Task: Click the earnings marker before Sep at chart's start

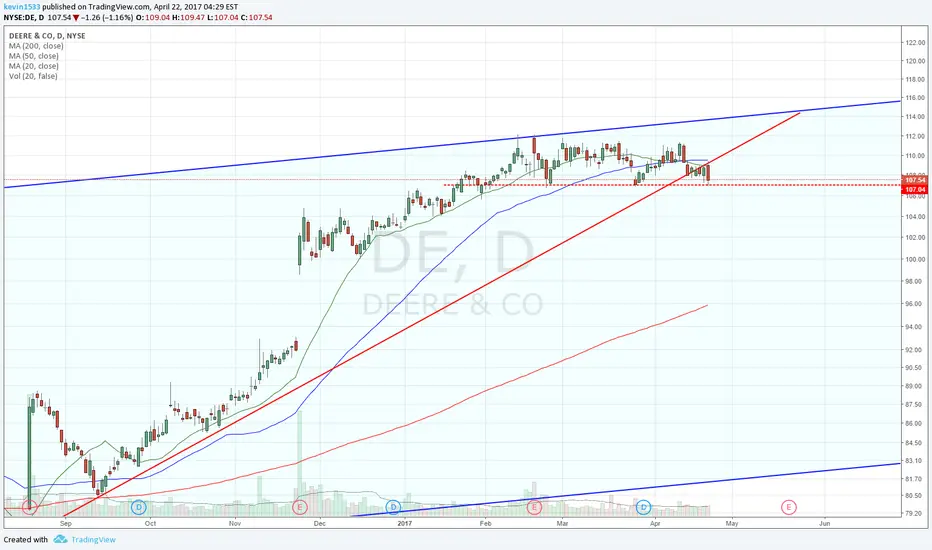Action: click(29, 507)
